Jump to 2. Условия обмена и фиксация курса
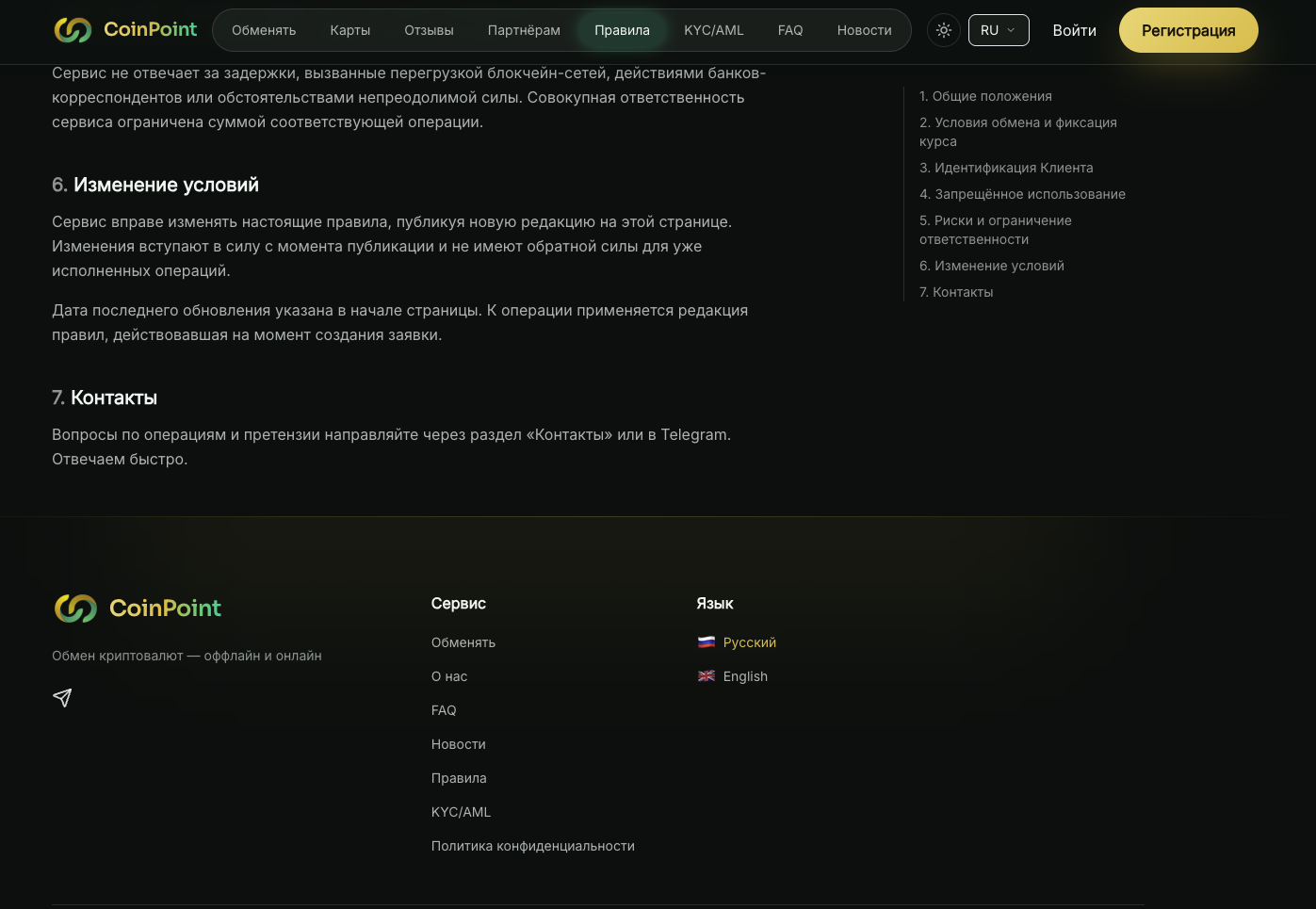The height and width of the screenshot is (909, 1316). pos(1018,132)
